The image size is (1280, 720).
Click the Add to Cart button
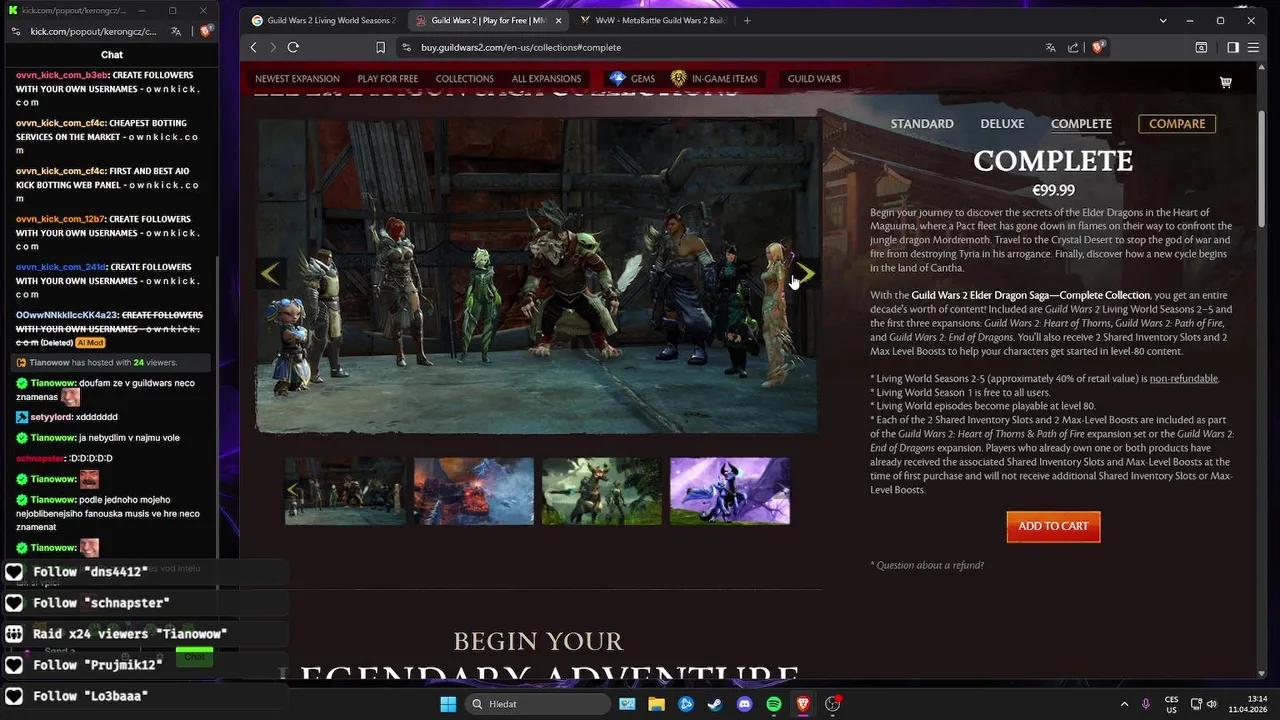(x=1053, y=526)
